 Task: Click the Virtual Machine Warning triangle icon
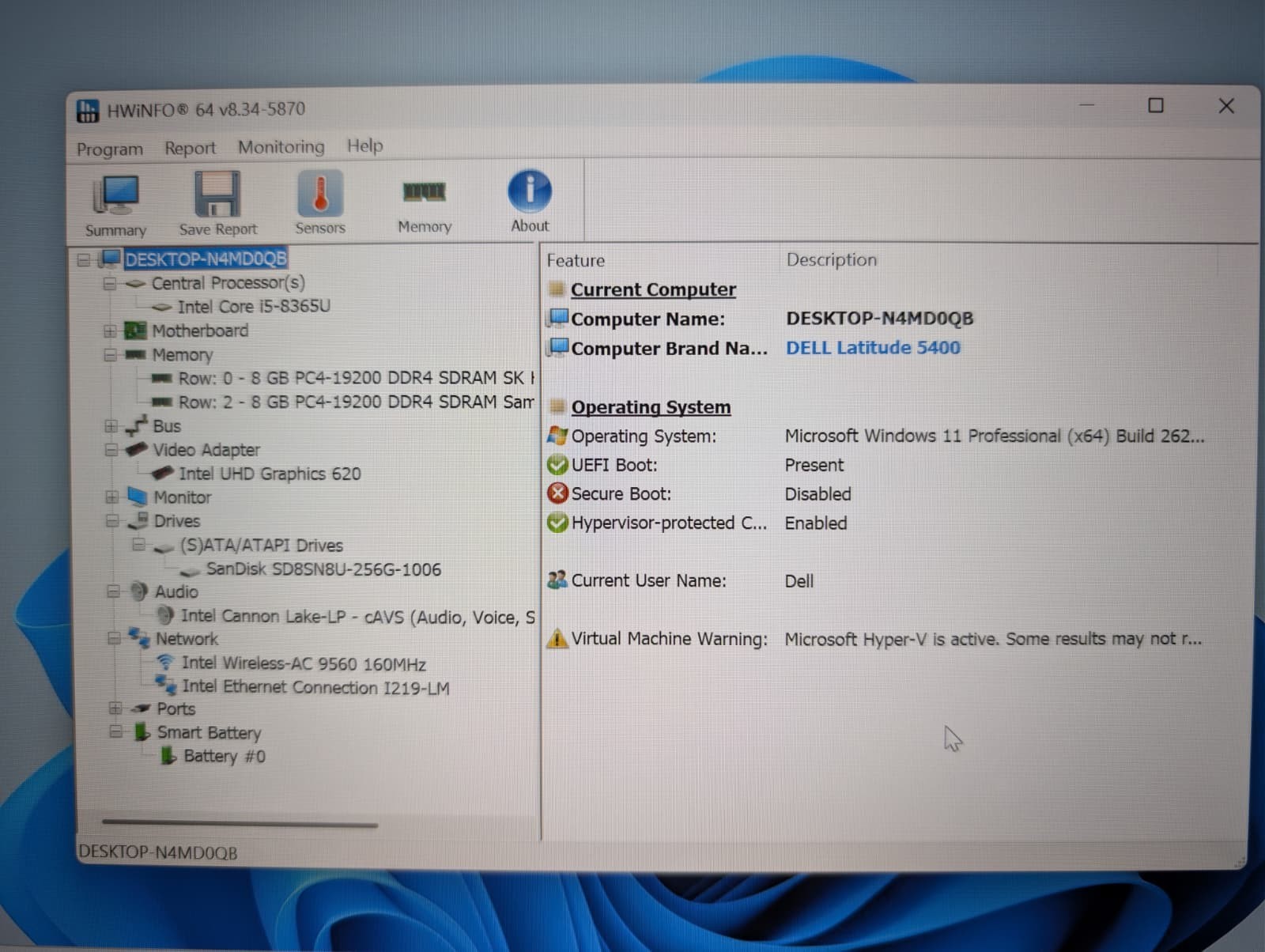coord(557,638)
